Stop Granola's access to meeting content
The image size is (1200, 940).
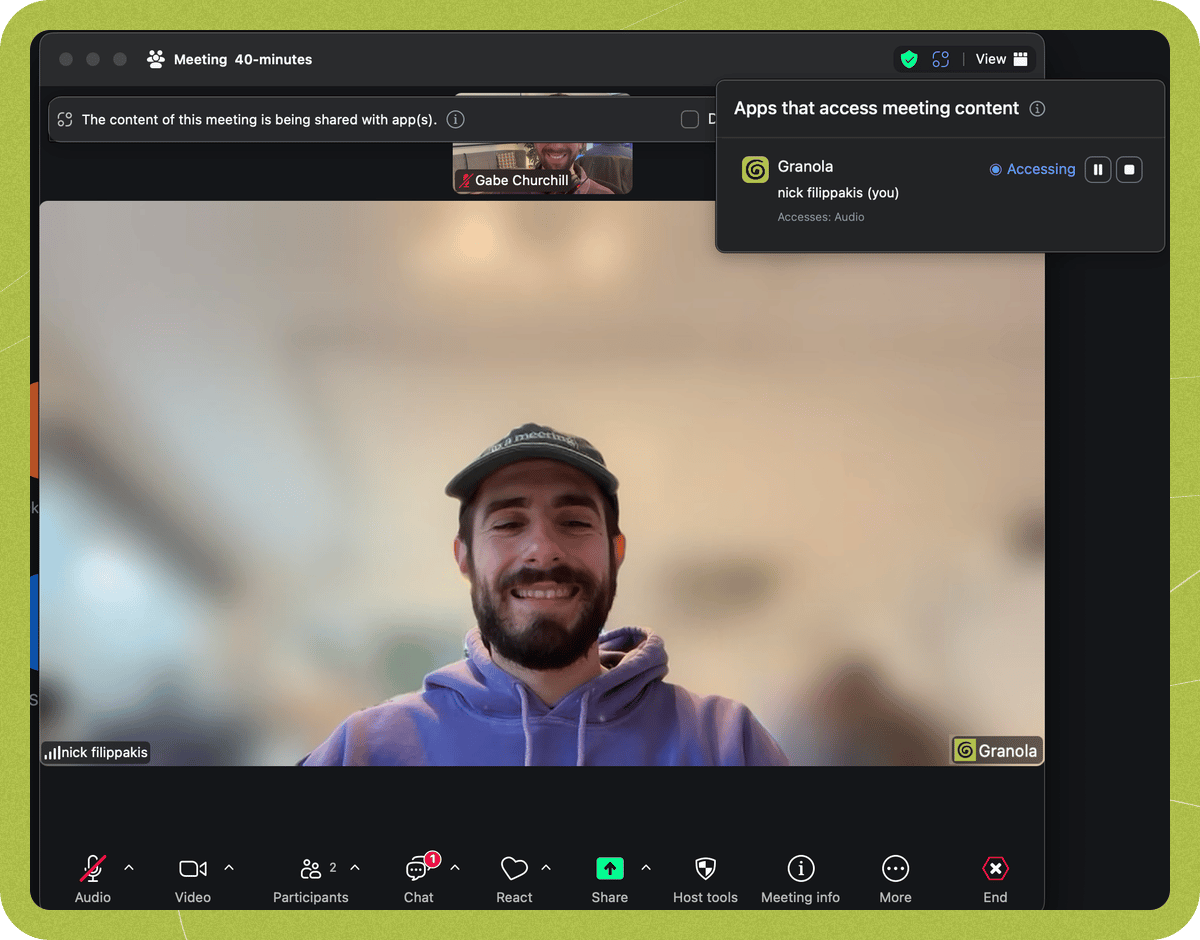(1129, 170)
